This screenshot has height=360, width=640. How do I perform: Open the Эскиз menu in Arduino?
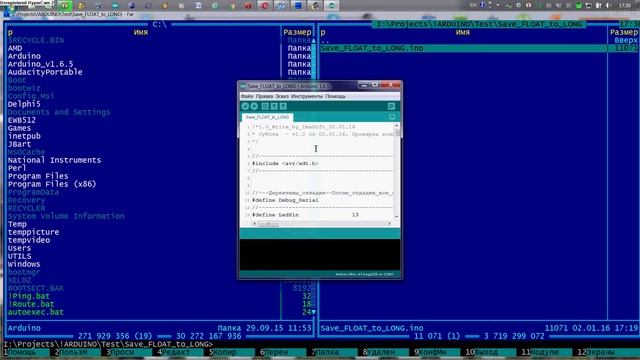click(282, 96)
